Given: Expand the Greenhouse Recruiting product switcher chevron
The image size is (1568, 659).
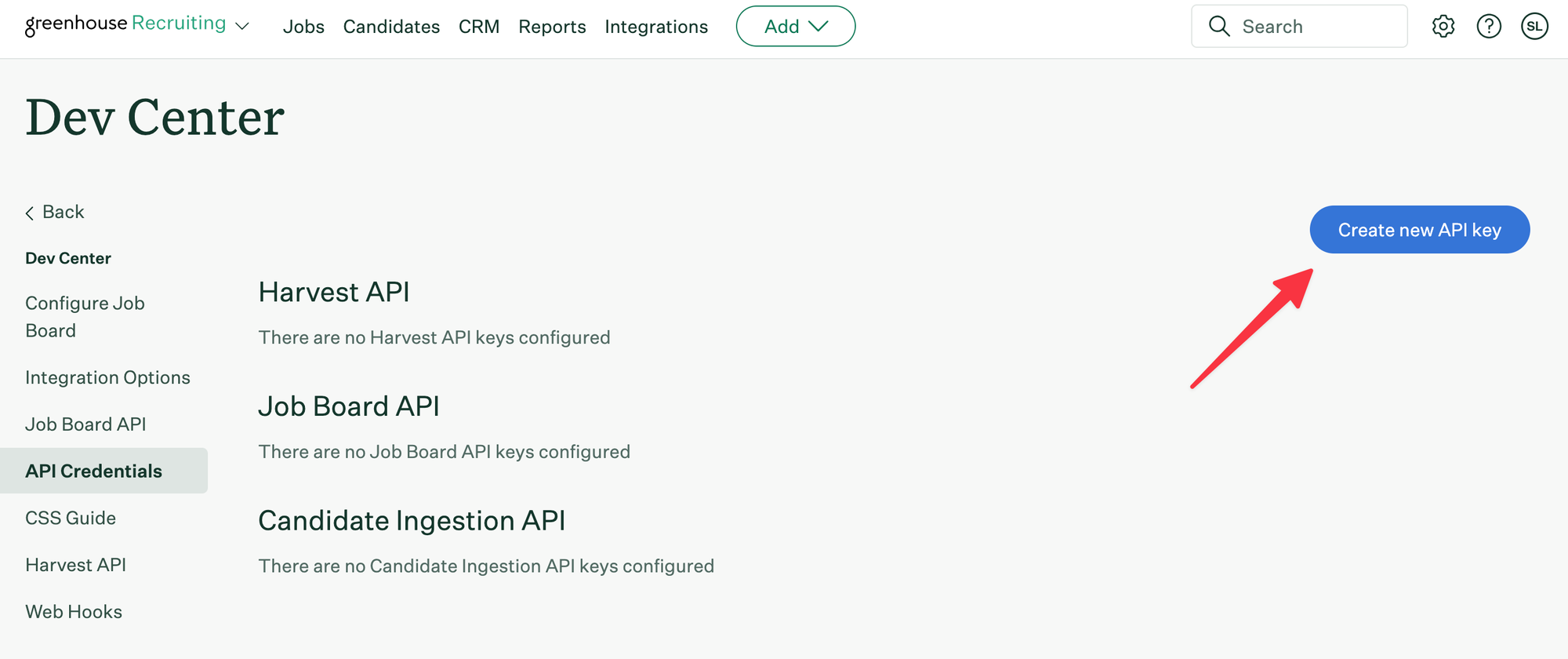Looking at the screenshot, I should pyautogui.click(x=242, y=27).
